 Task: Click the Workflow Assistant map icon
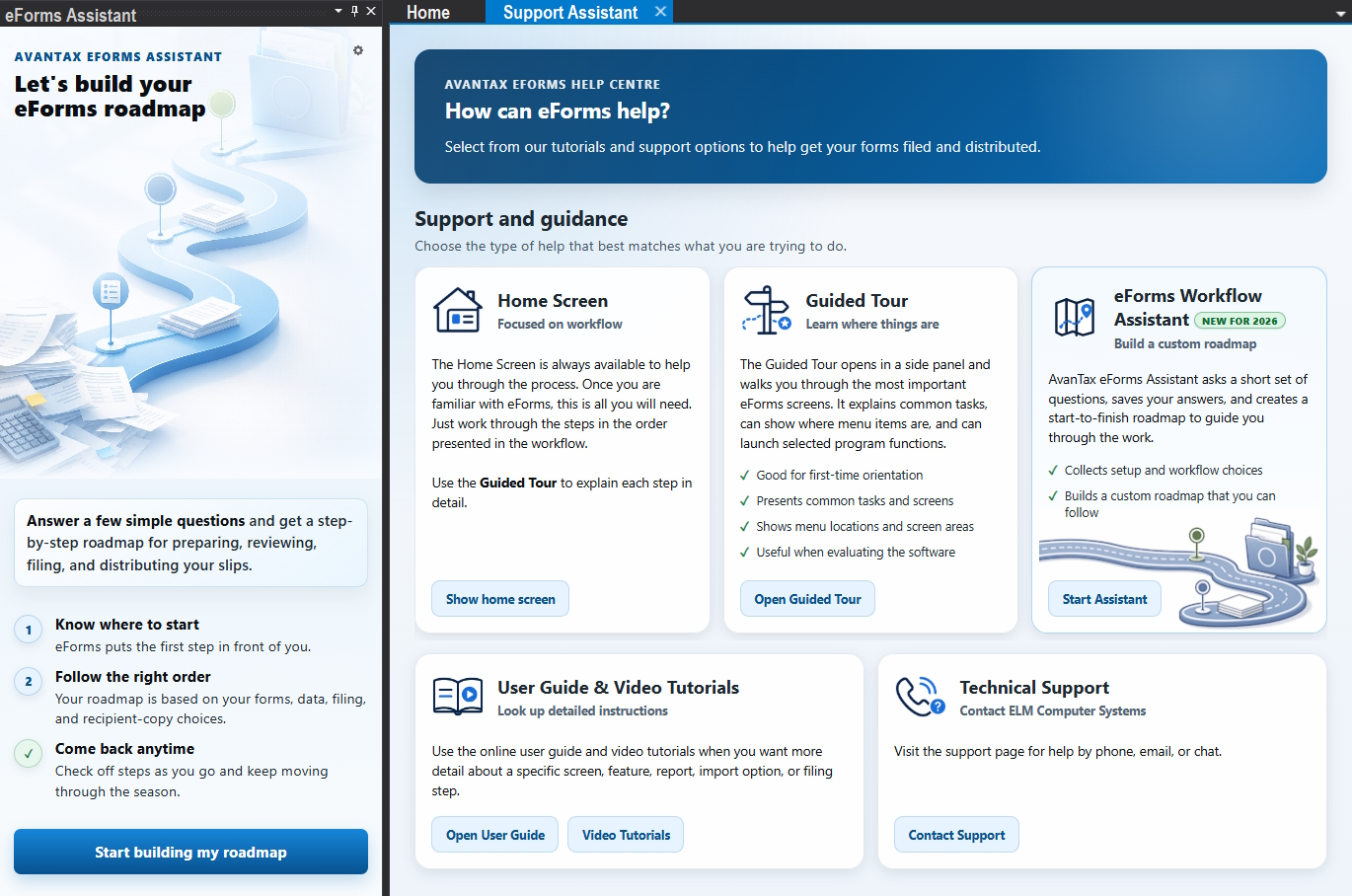(x=1075, y=317)
